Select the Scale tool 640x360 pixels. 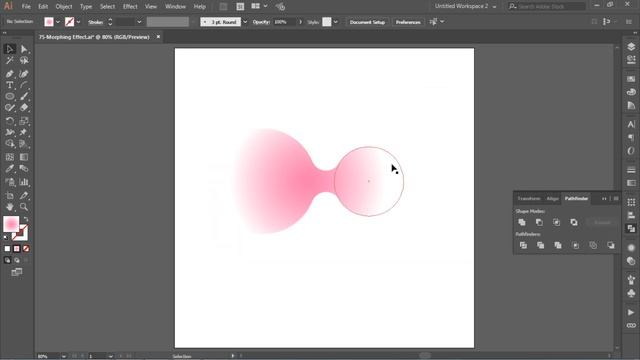24,121
